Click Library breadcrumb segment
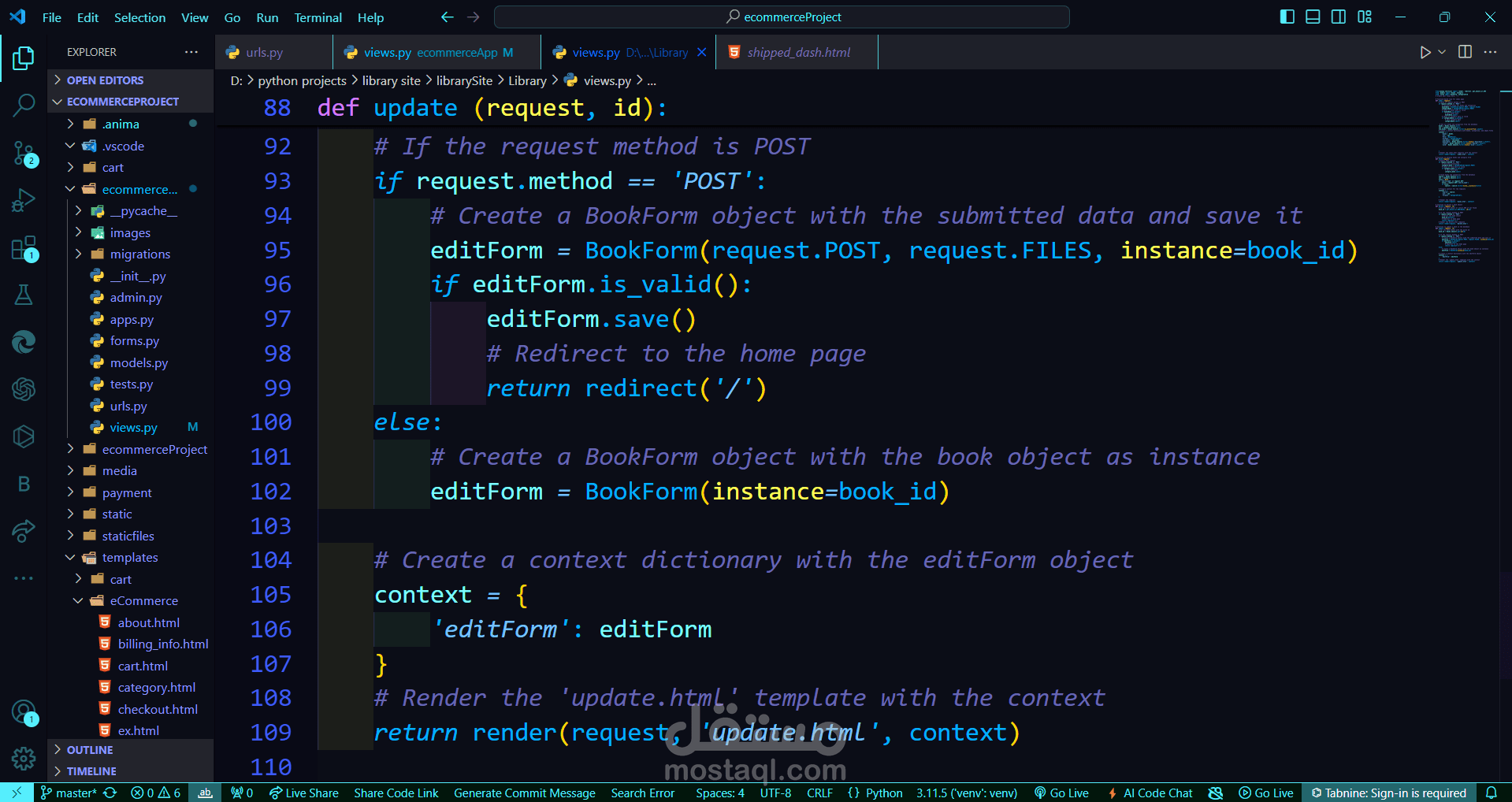Viewport: 1512px width, 802px height. pos(527,80)
